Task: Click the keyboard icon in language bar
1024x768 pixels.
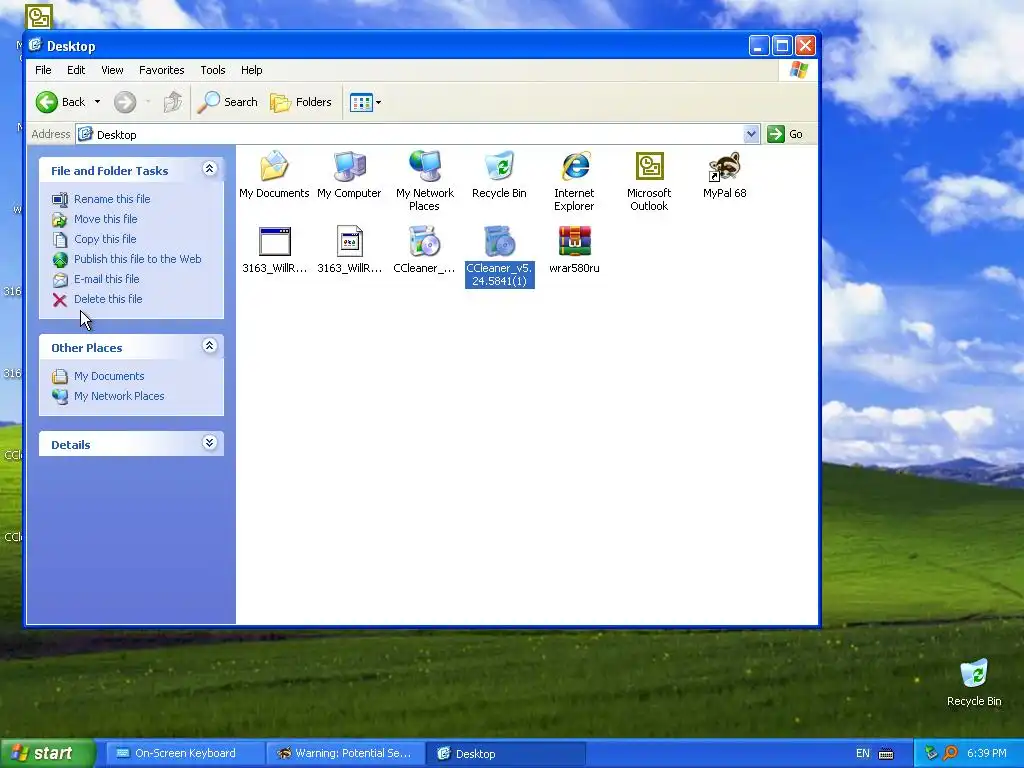Action: (886, 754)
